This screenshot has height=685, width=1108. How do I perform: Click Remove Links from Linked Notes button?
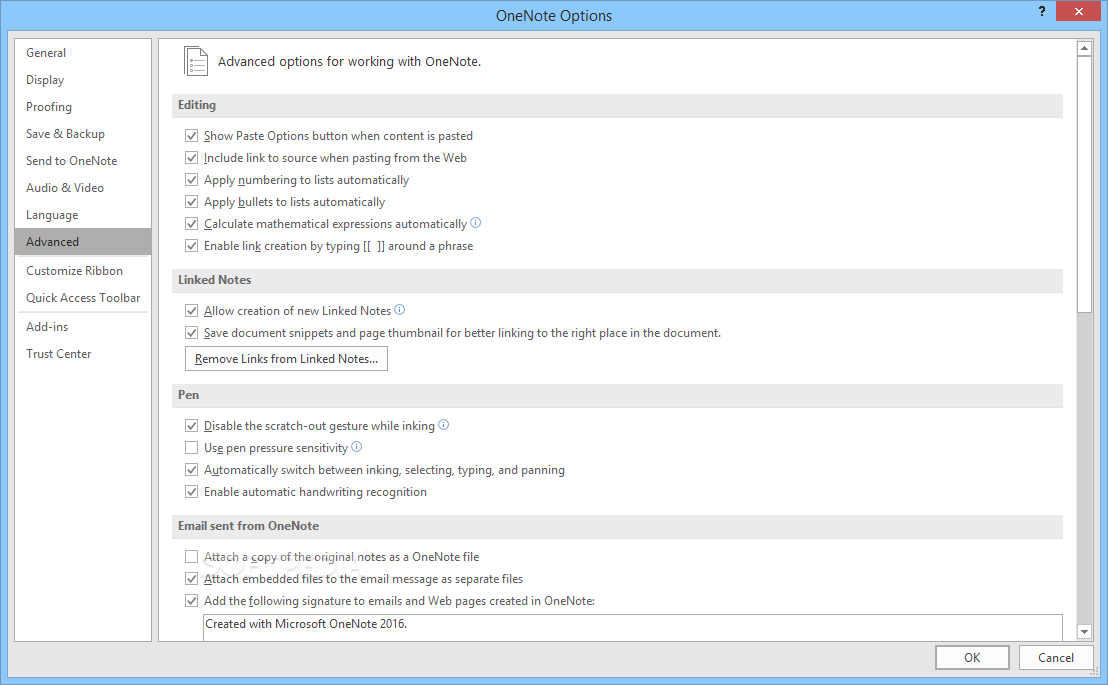(x=286, y=358)
